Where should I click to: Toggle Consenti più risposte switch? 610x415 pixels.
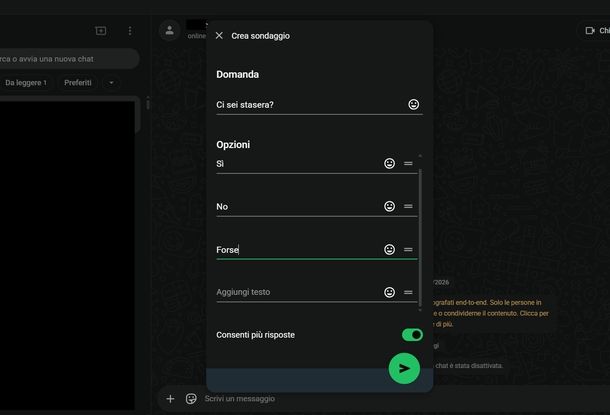click(412, 335)
